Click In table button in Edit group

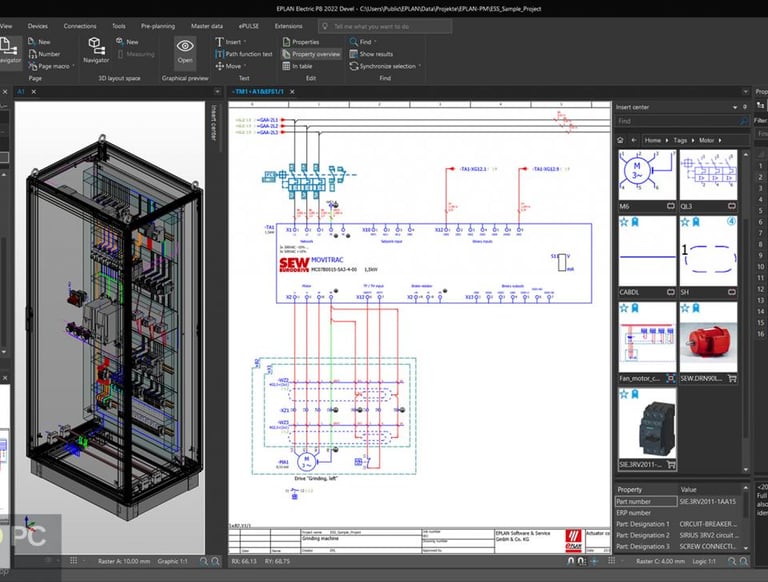[x=302, y=66]
